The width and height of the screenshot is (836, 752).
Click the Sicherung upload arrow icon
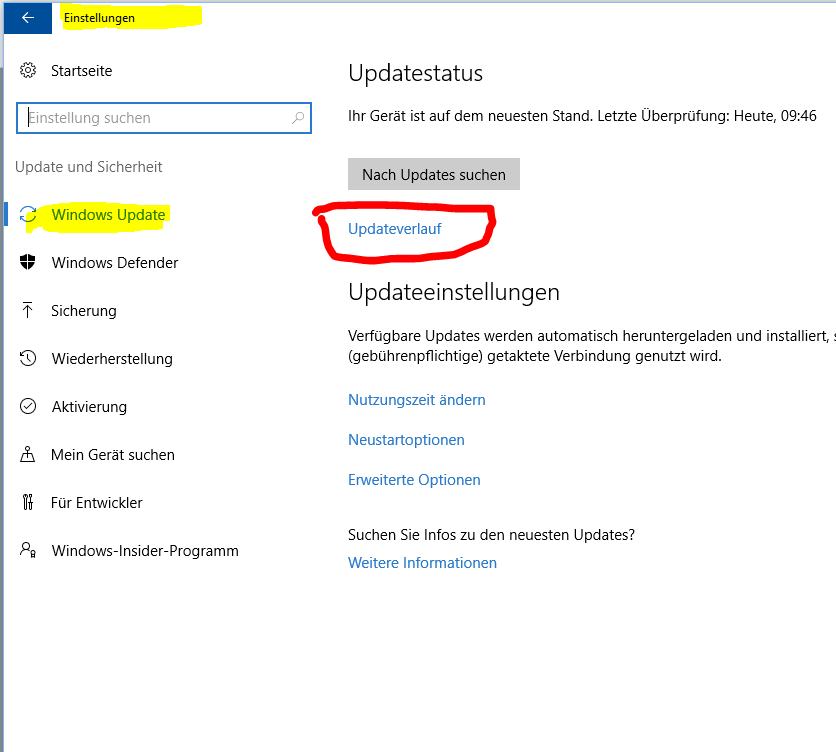(28, 310)
